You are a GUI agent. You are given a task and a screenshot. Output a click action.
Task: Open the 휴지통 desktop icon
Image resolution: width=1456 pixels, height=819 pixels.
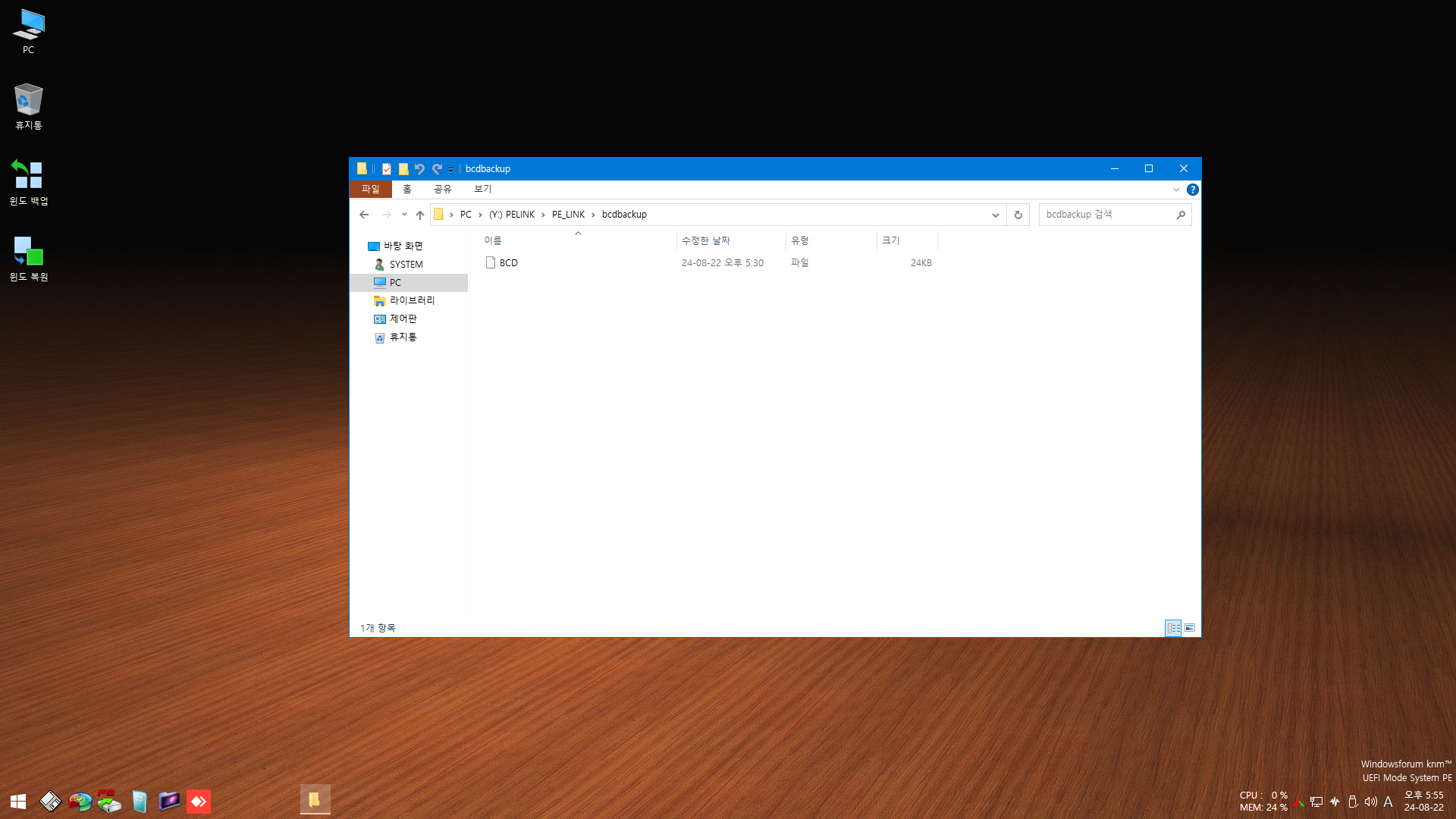(29, 106)
